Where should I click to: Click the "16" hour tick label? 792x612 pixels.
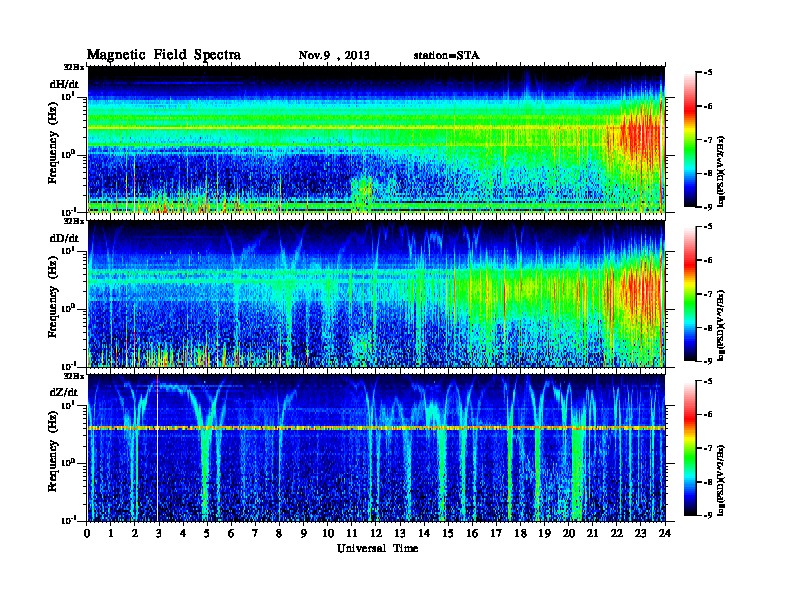click(x=472, y=533)
